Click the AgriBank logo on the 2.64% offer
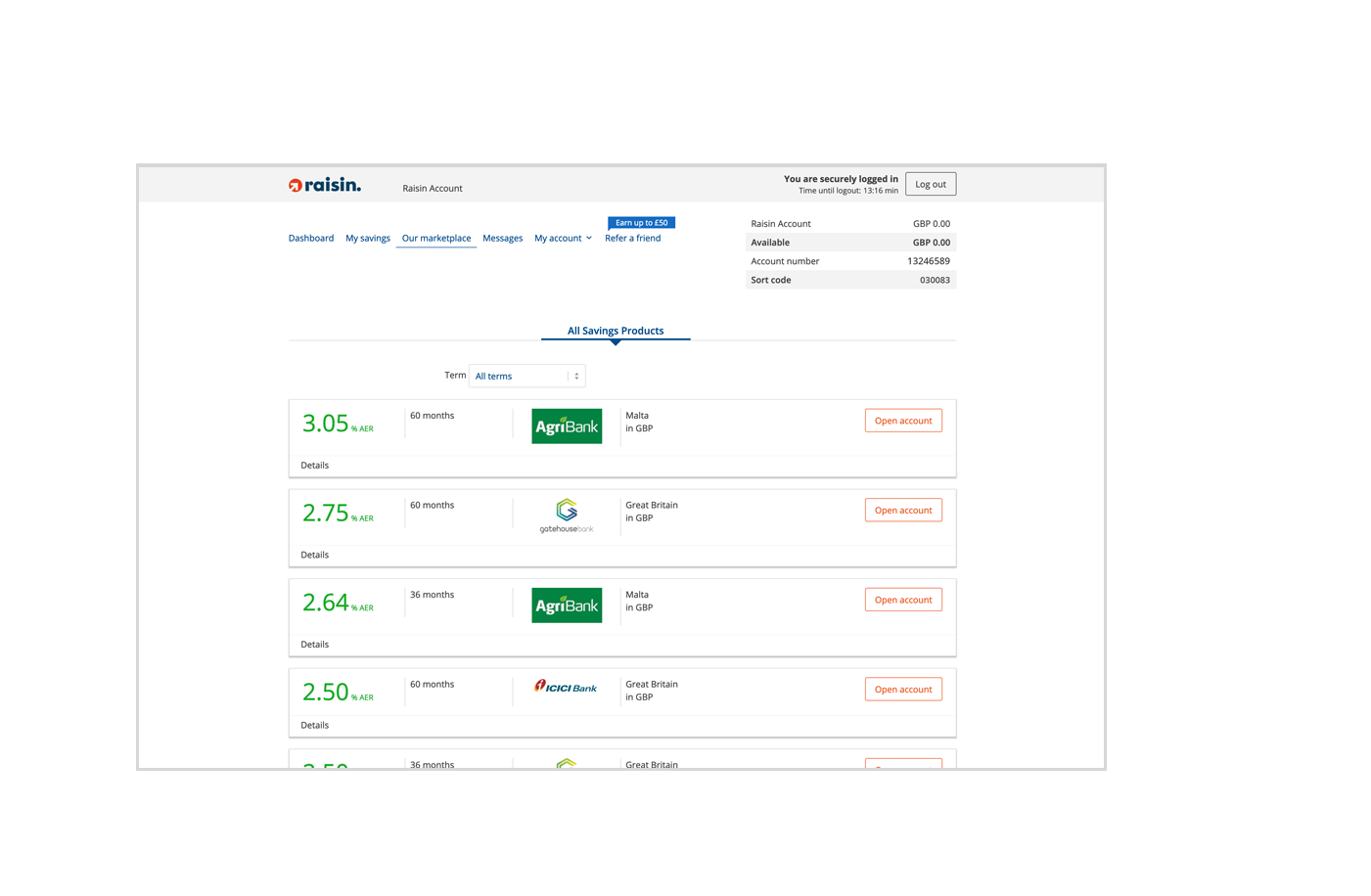Screen dimensions: 1371x896 pos(567,605)
